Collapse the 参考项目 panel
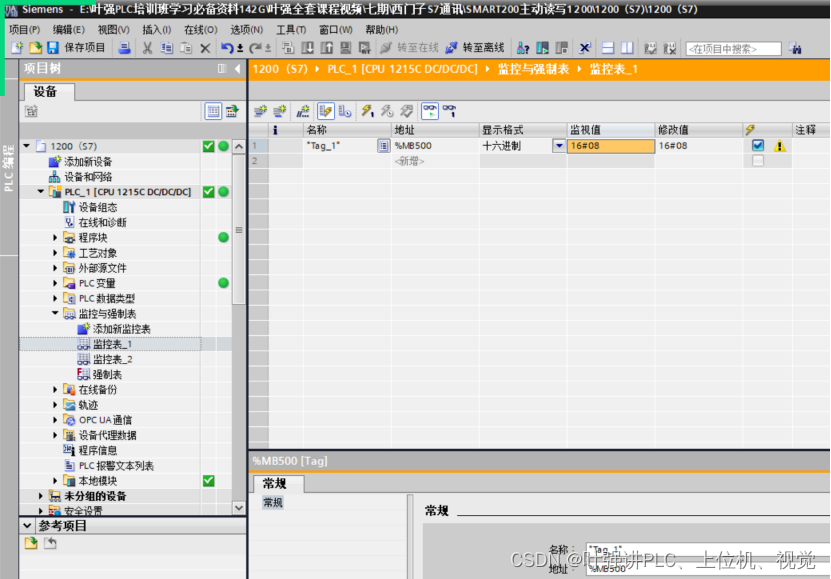Screen dimensions: 831x579 click(x=27, y=525)
